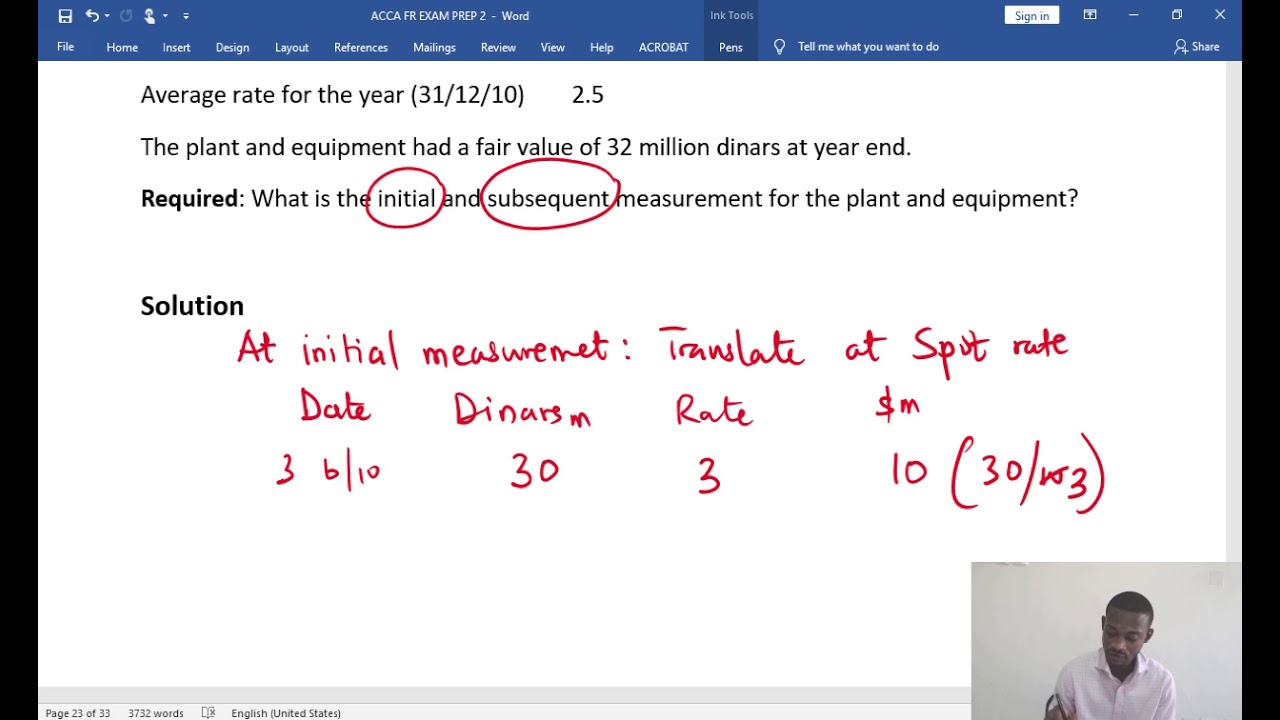Click the word 'initial' in the Required line
The image size is (1280, 720).
(x=406, y=199)
